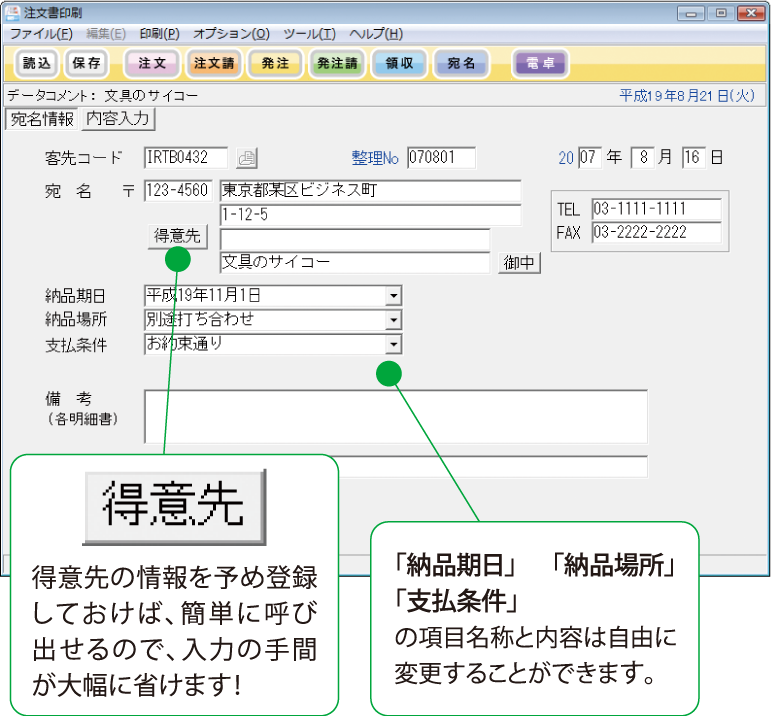The height and width of the screenshot is (716, 771).
Task: Click the 保存 (save) toolbar button
Action: pyautogui.click(x=87, y=63)
